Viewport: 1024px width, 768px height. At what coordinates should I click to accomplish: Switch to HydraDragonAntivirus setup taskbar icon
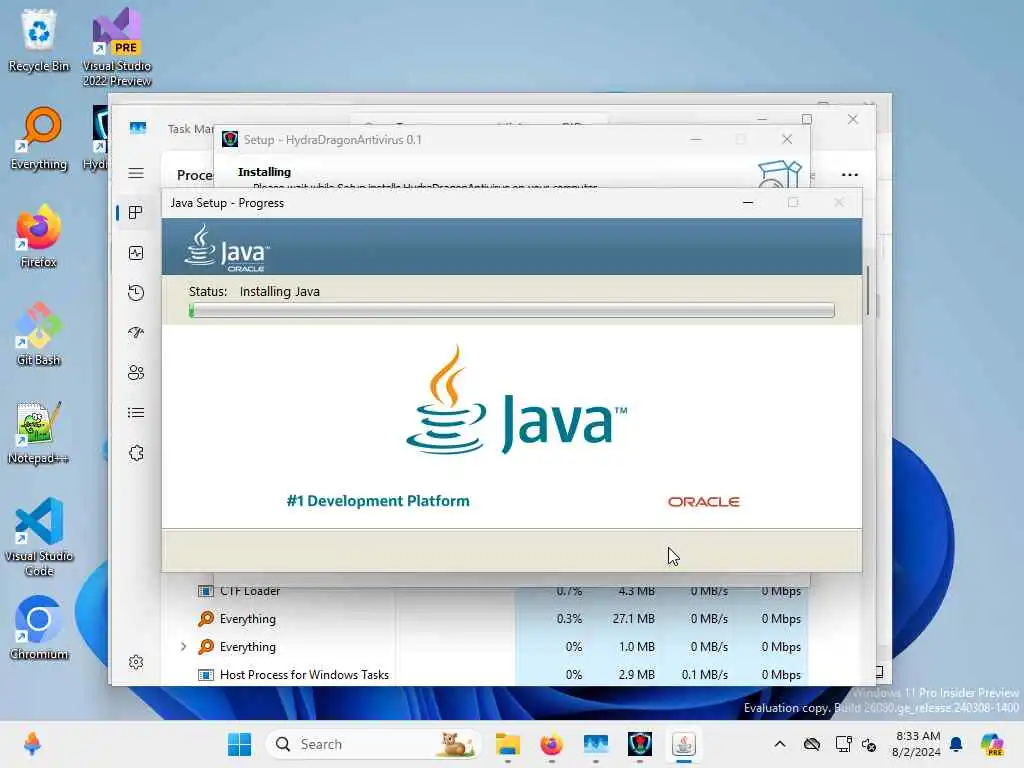[639, 744]
